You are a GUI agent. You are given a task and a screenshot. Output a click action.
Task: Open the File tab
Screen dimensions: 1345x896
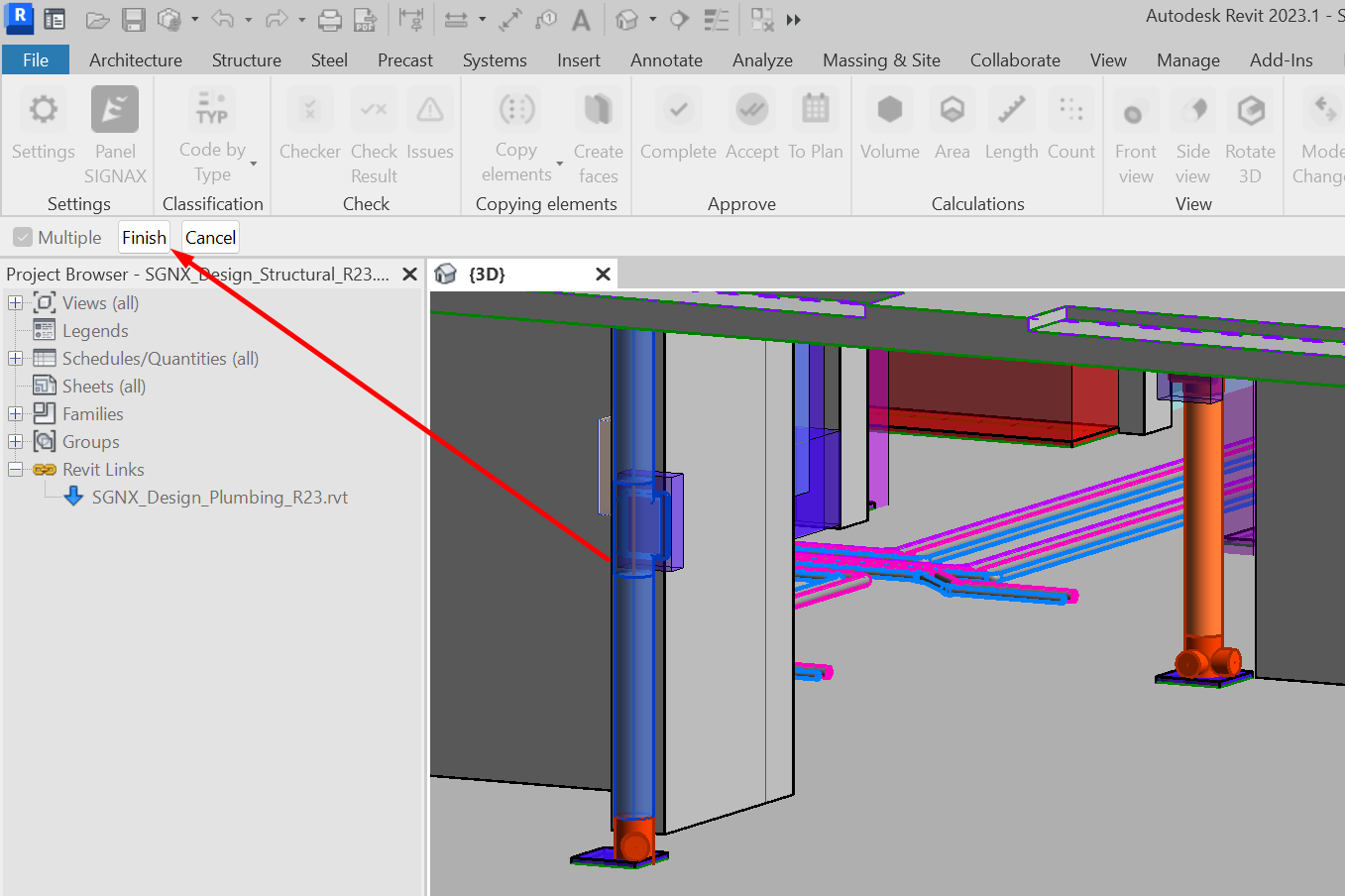pyautogui.click(x=36, y=59)
